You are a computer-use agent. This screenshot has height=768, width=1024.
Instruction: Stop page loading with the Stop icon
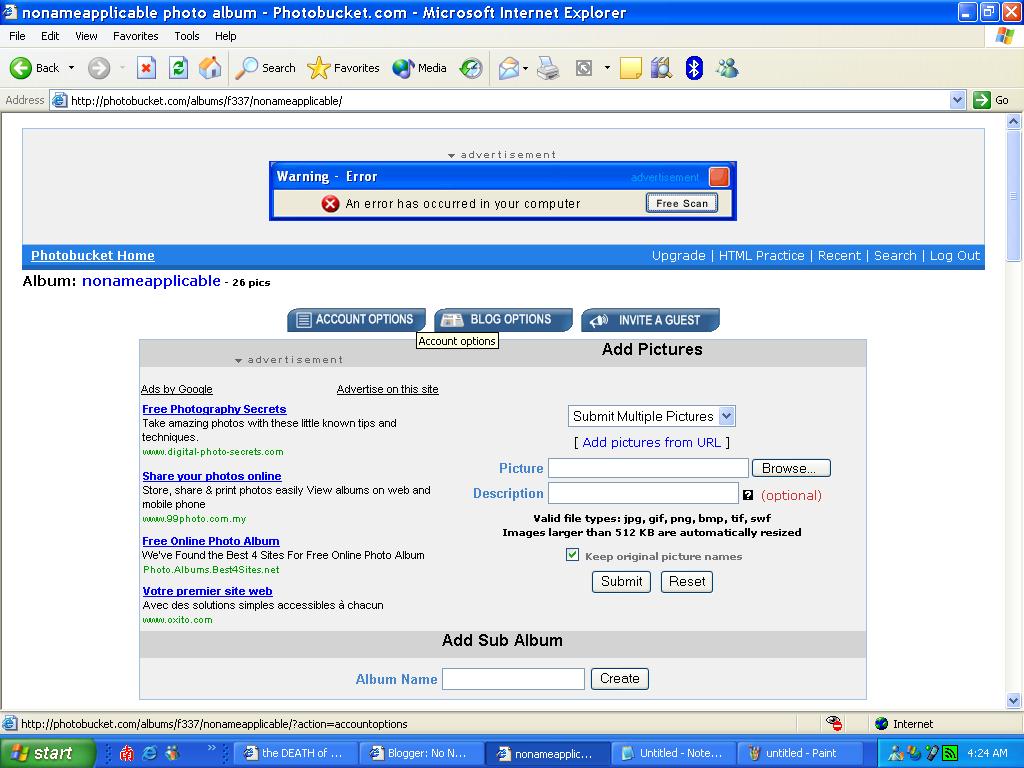point(146,68)
